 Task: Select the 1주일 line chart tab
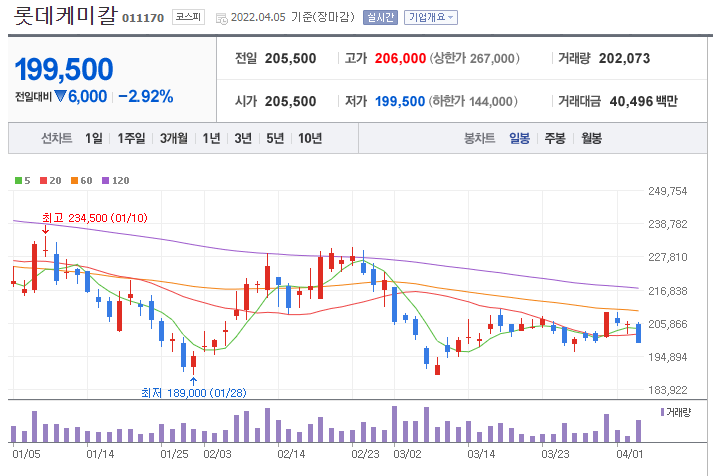pos(131,138)
